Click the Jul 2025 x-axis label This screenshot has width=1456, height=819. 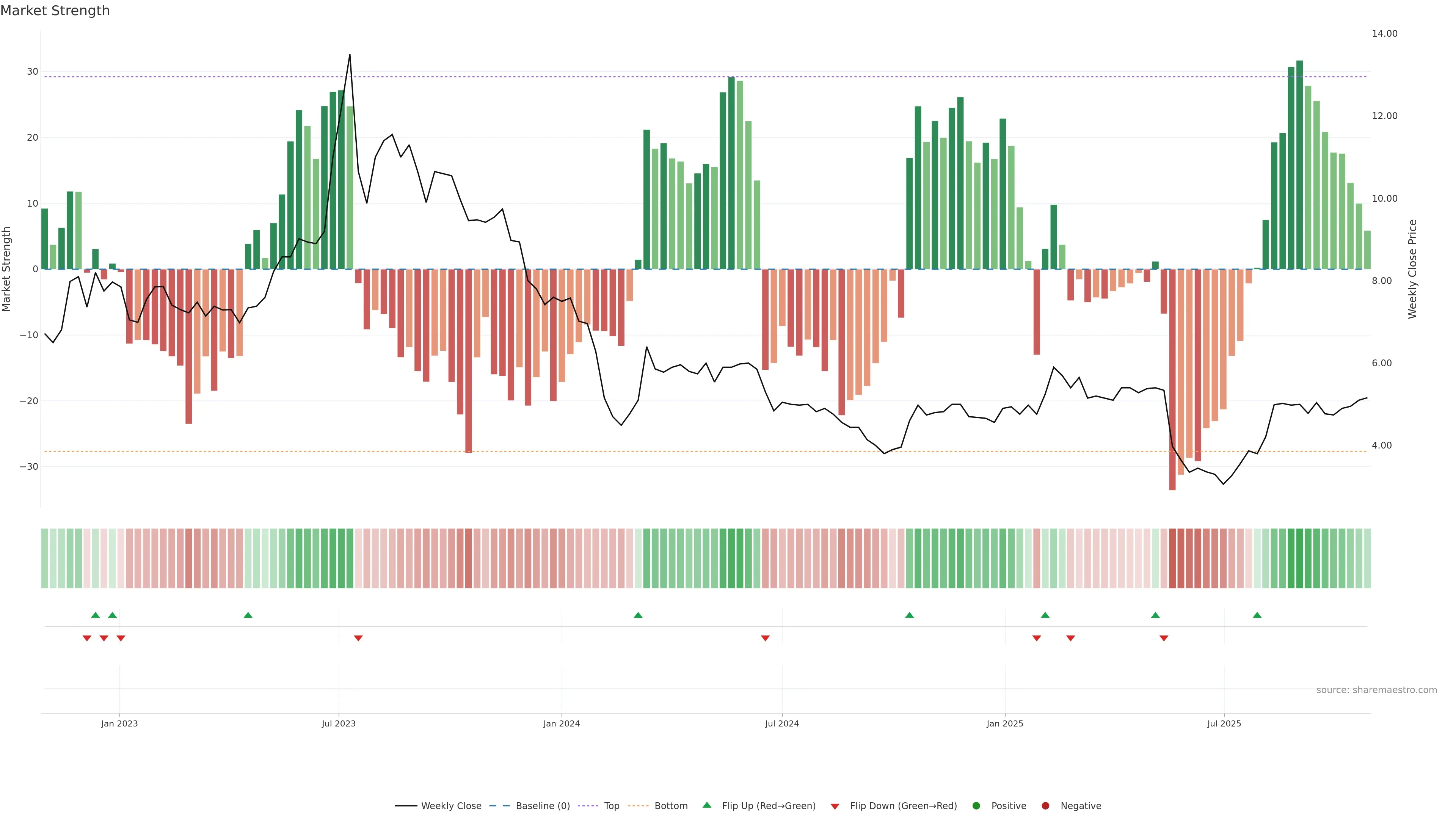1224,723
